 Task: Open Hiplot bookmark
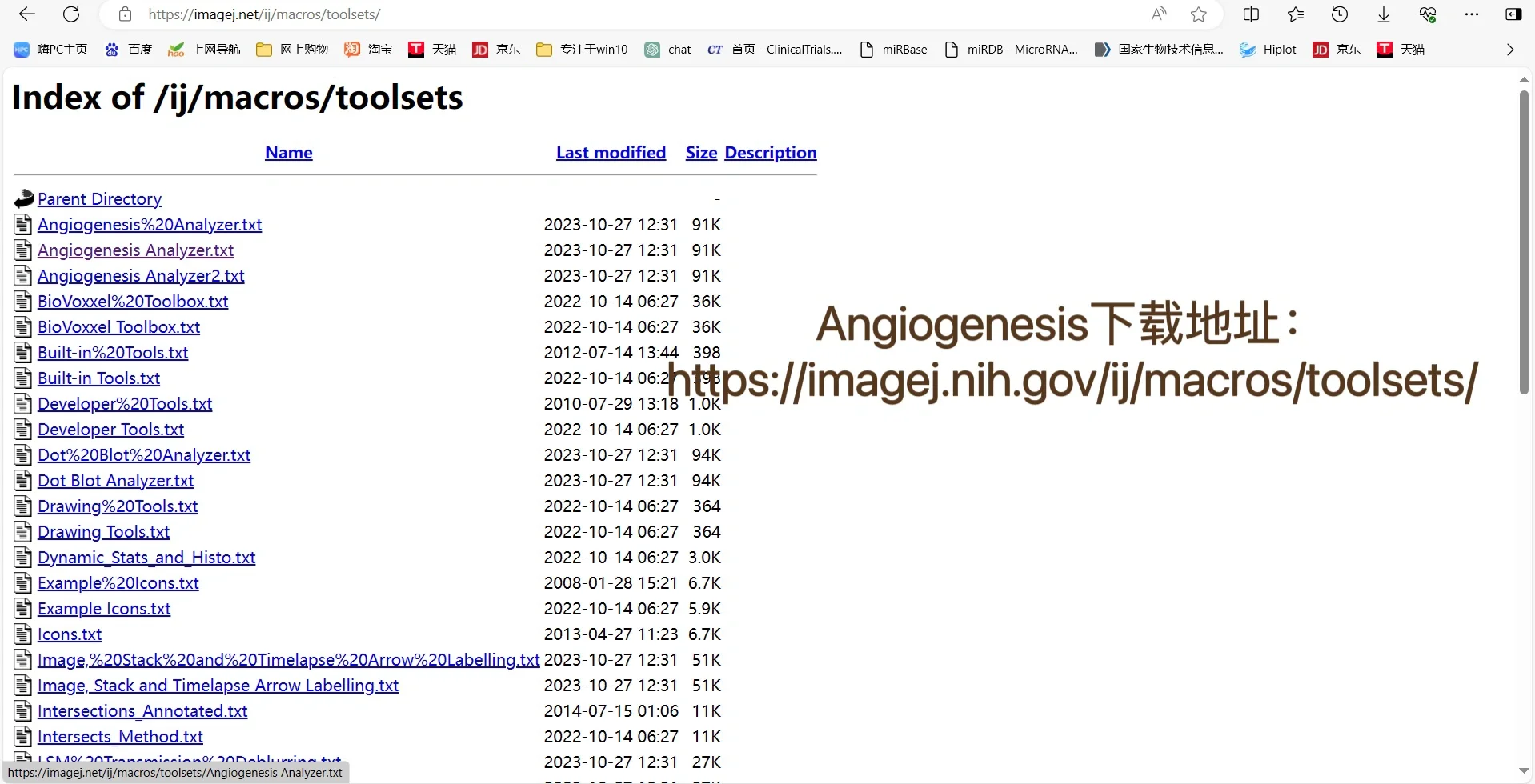1268,50
